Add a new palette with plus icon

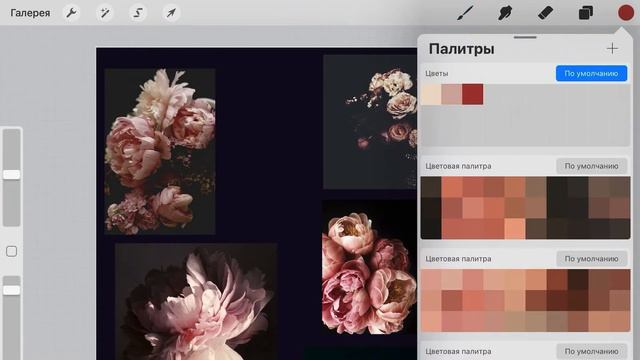tap(612, 49)
